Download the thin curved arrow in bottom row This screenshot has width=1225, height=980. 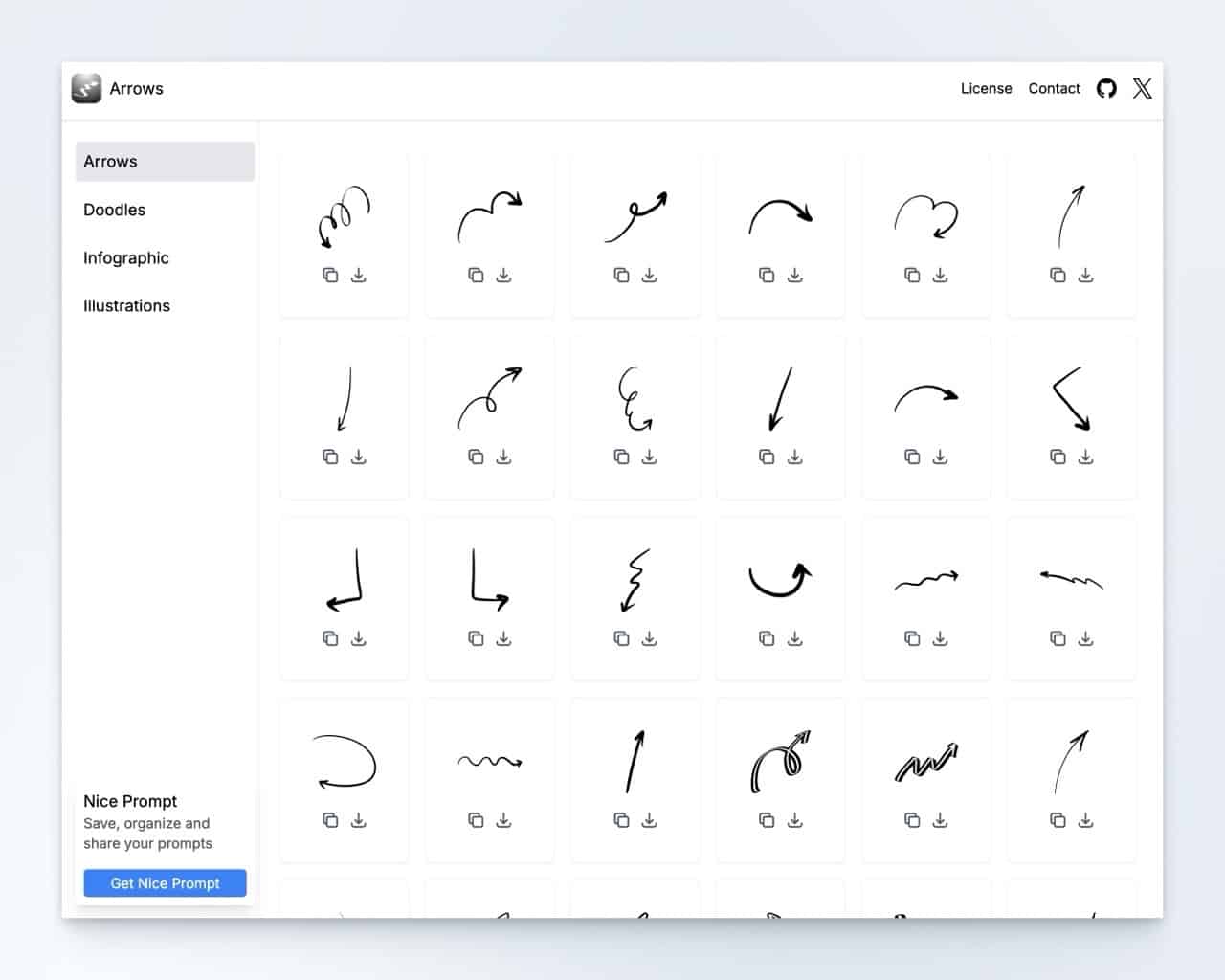[1086, 821]
